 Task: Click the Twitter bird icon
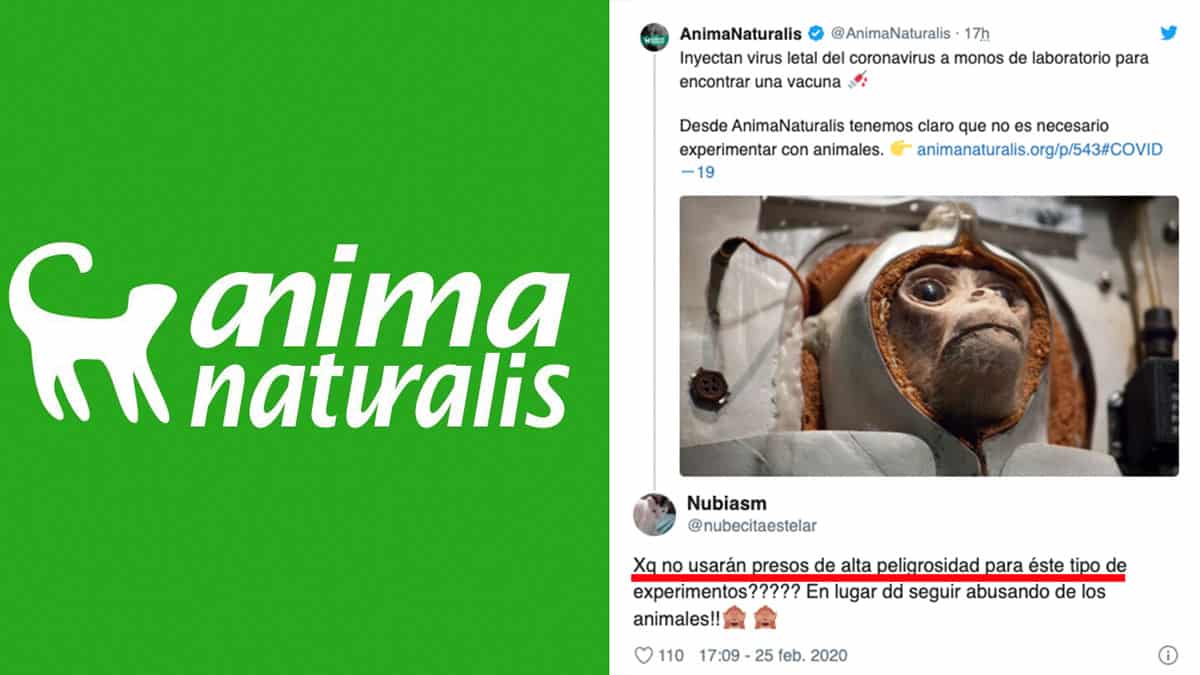pyautogui.click(x=1169, y=33)
